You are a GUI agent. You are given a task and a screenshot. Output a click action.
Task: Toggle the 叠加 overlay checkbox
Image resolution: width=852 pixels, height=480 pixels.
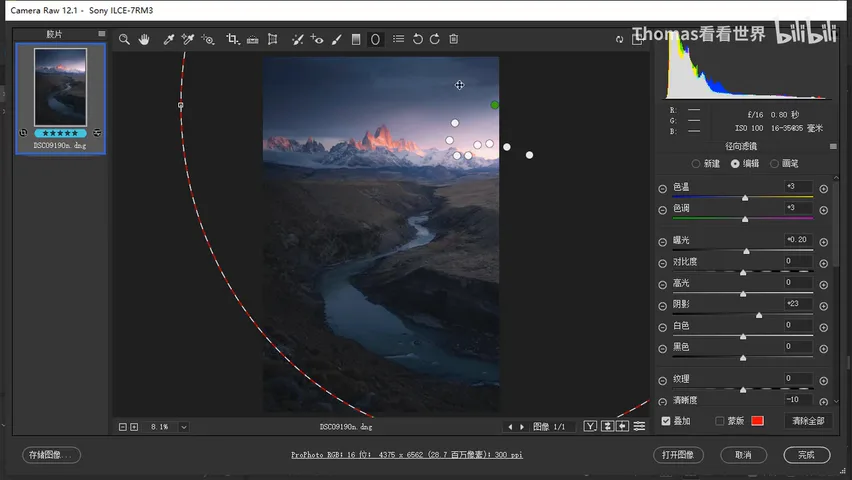point(666,421)
